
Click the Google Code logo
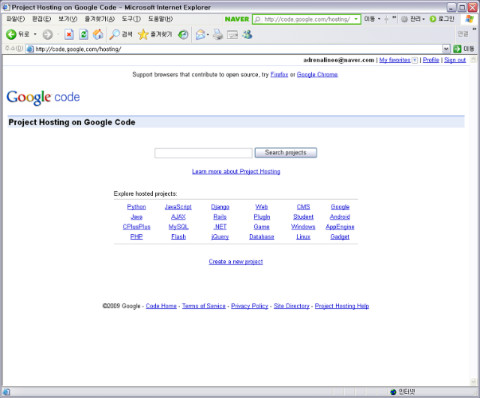pos(43,97)
